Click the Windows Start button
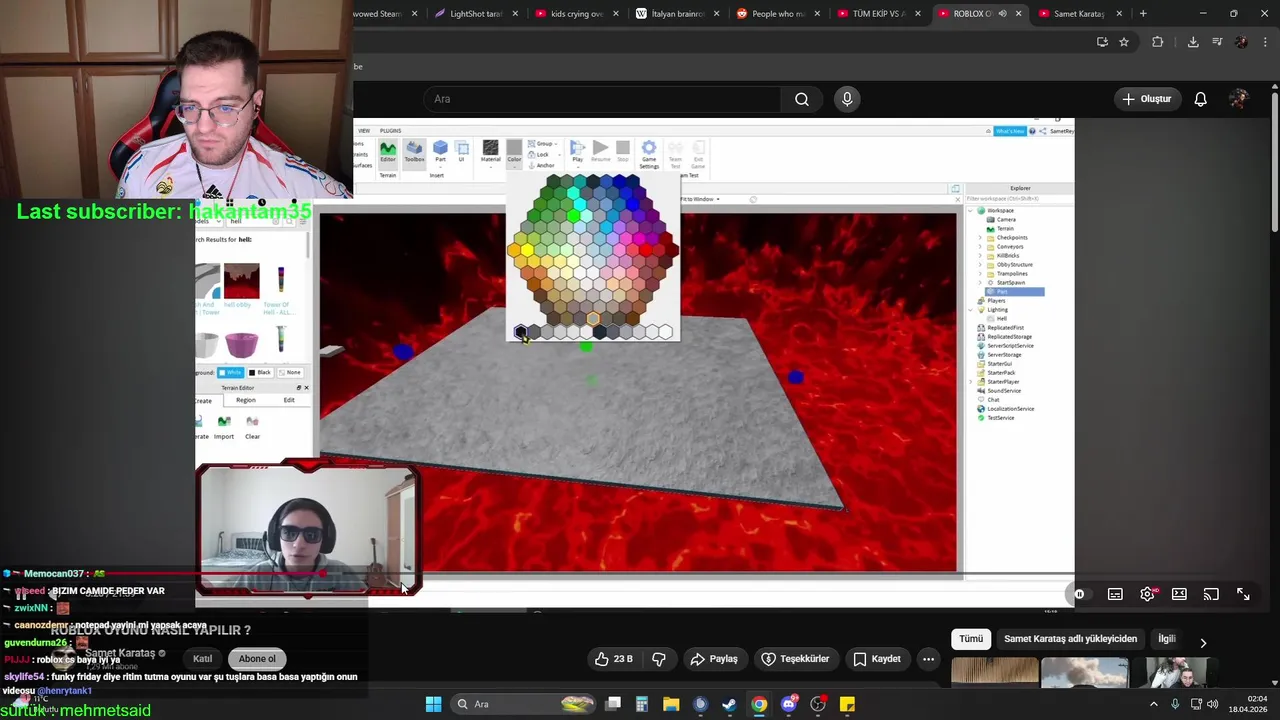This screenshot has width=1280, height=720. (433, 704)
